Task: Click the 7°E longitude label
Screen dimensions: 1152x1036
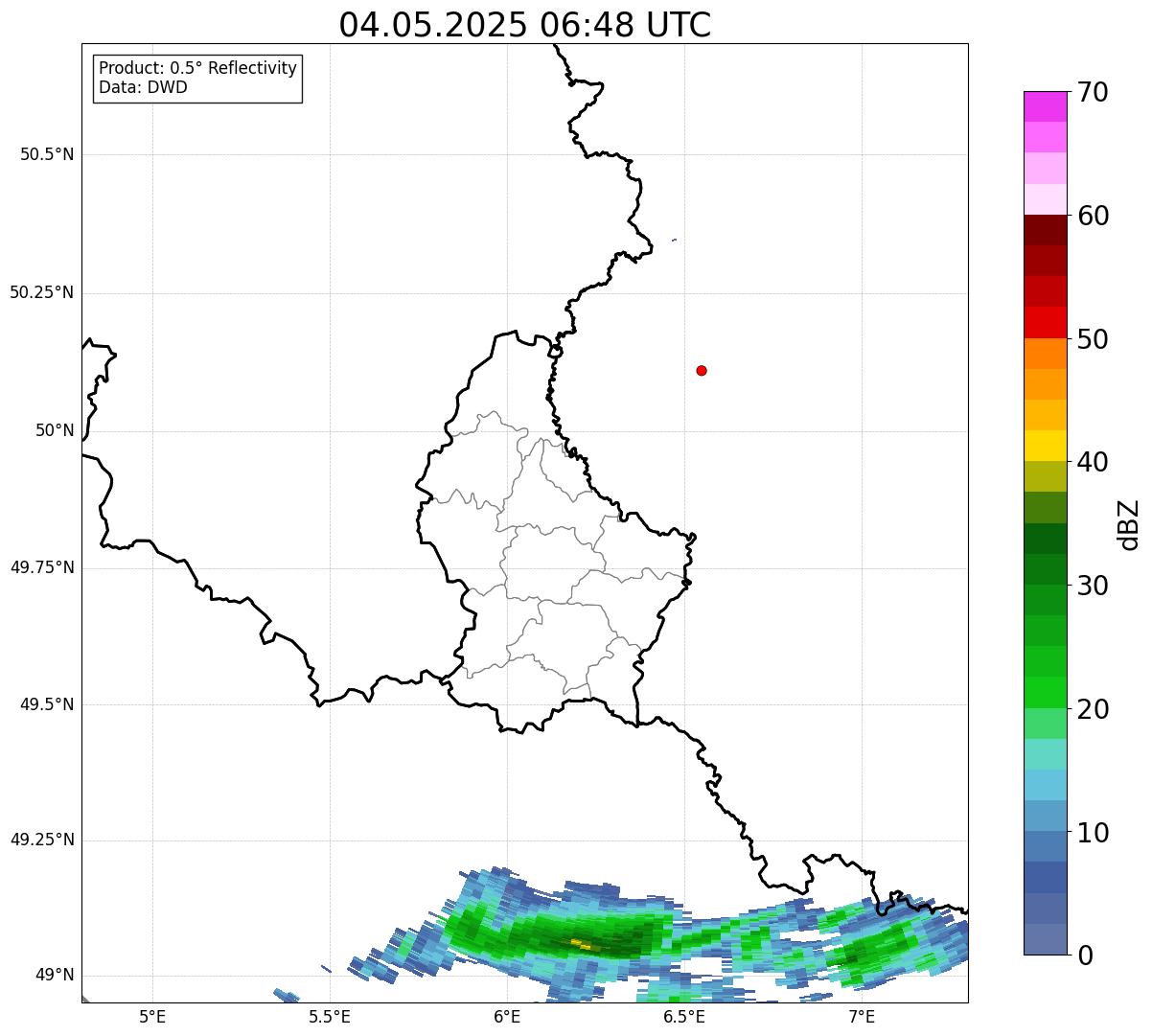Action: click(x=862, y=1016)
